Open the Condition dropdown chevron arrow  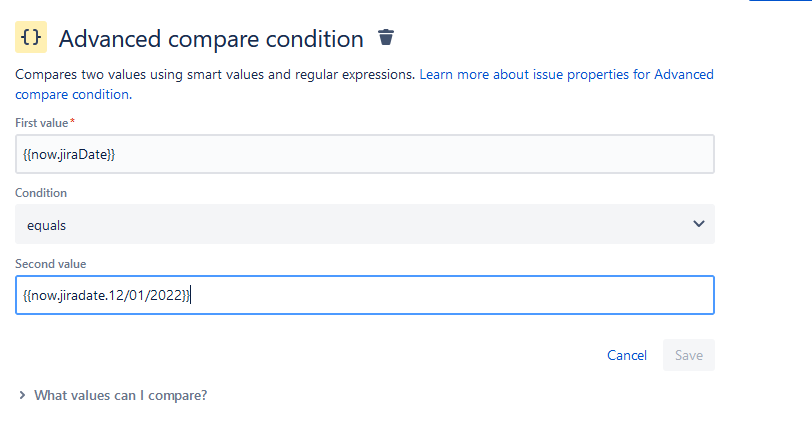tap(698, 224)
